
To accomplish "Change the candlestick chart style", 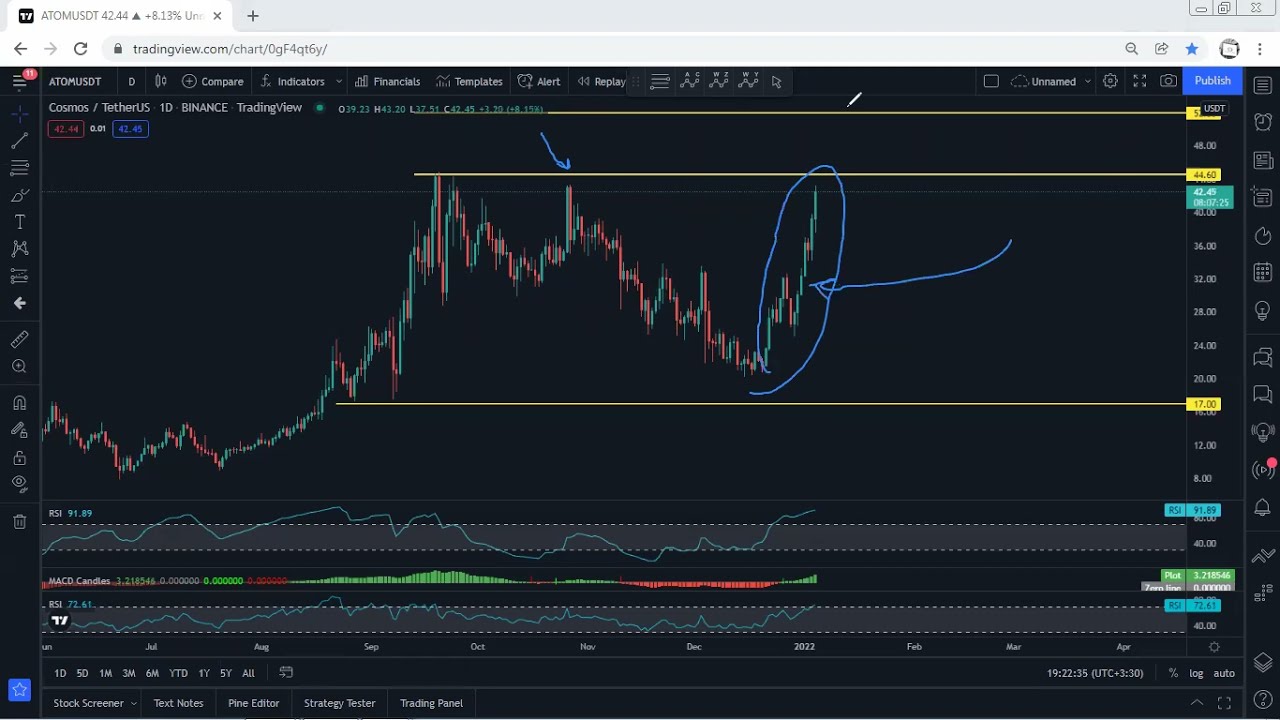I will click(160, 81).
